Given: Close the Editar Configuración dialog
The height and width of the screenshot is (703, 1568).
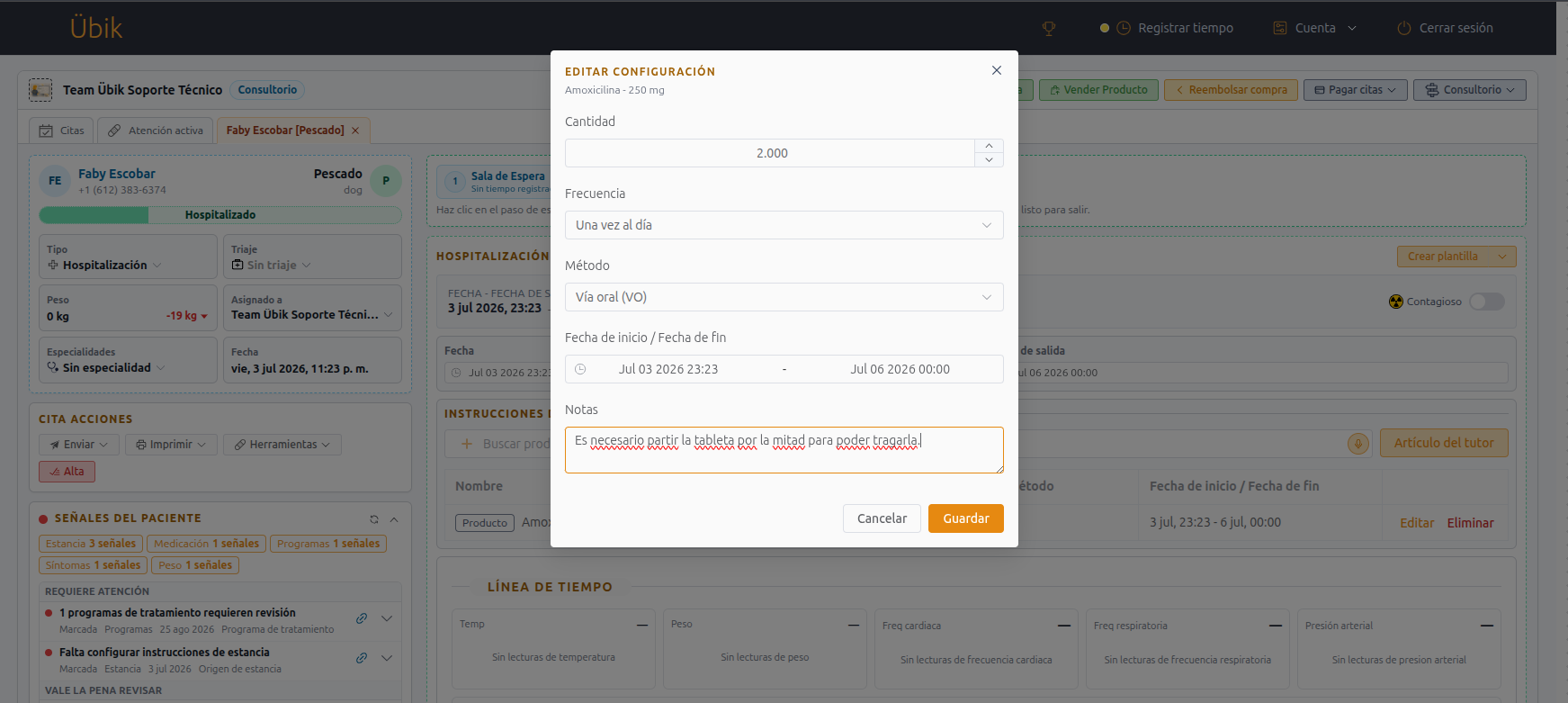Looking at the screenshot, I should click(997, 70).
